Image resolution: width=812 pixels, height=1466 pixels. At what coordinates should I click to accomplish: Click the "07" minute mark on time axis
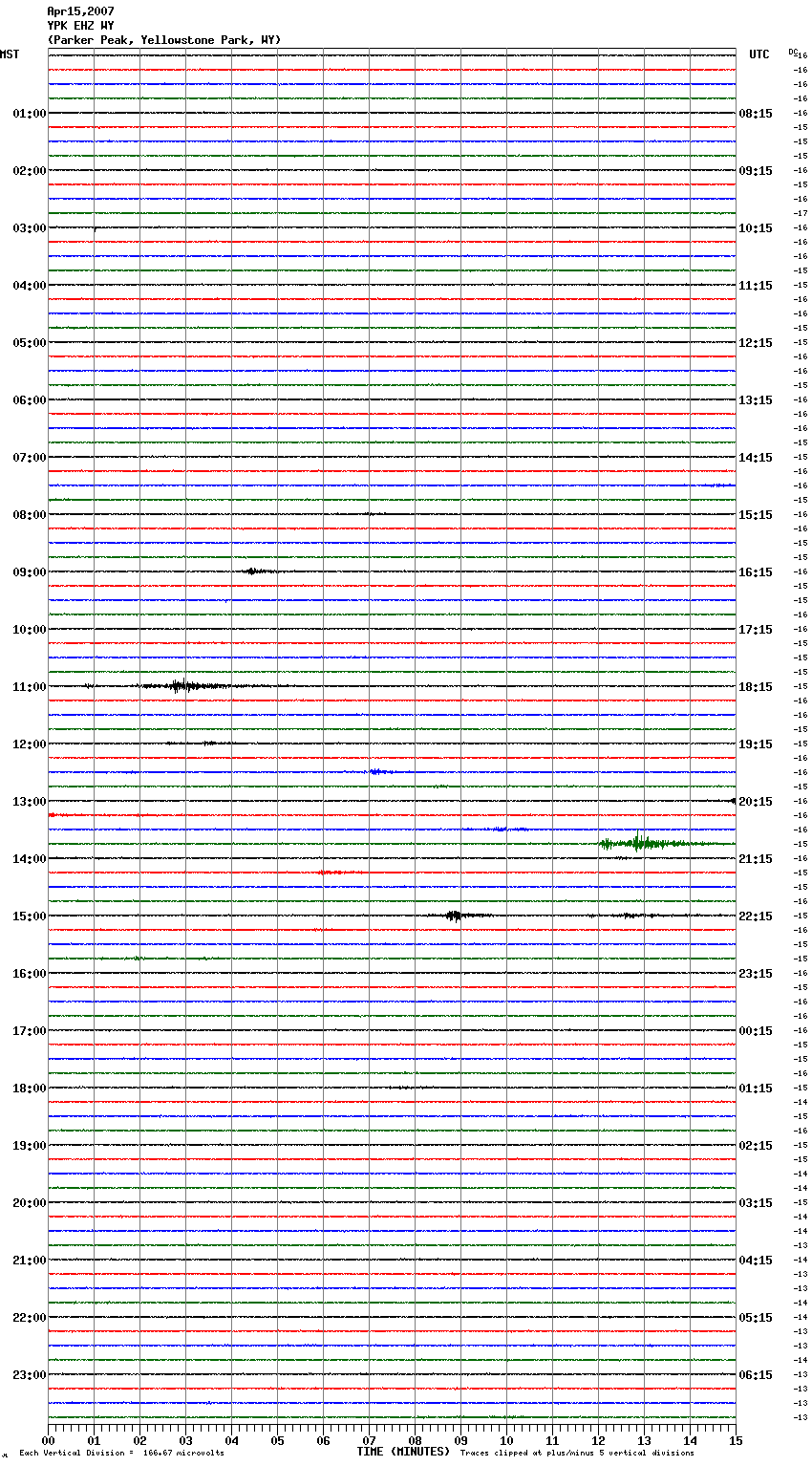point(370,1440)
